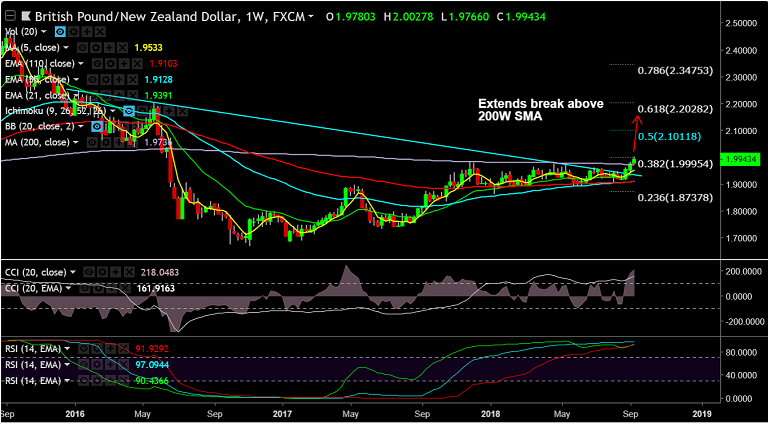Open dropdown arrow beside MA (200, close)
The height and width of the screenshot is (424, 768).
pyautogui.click(x=75, y=142)
